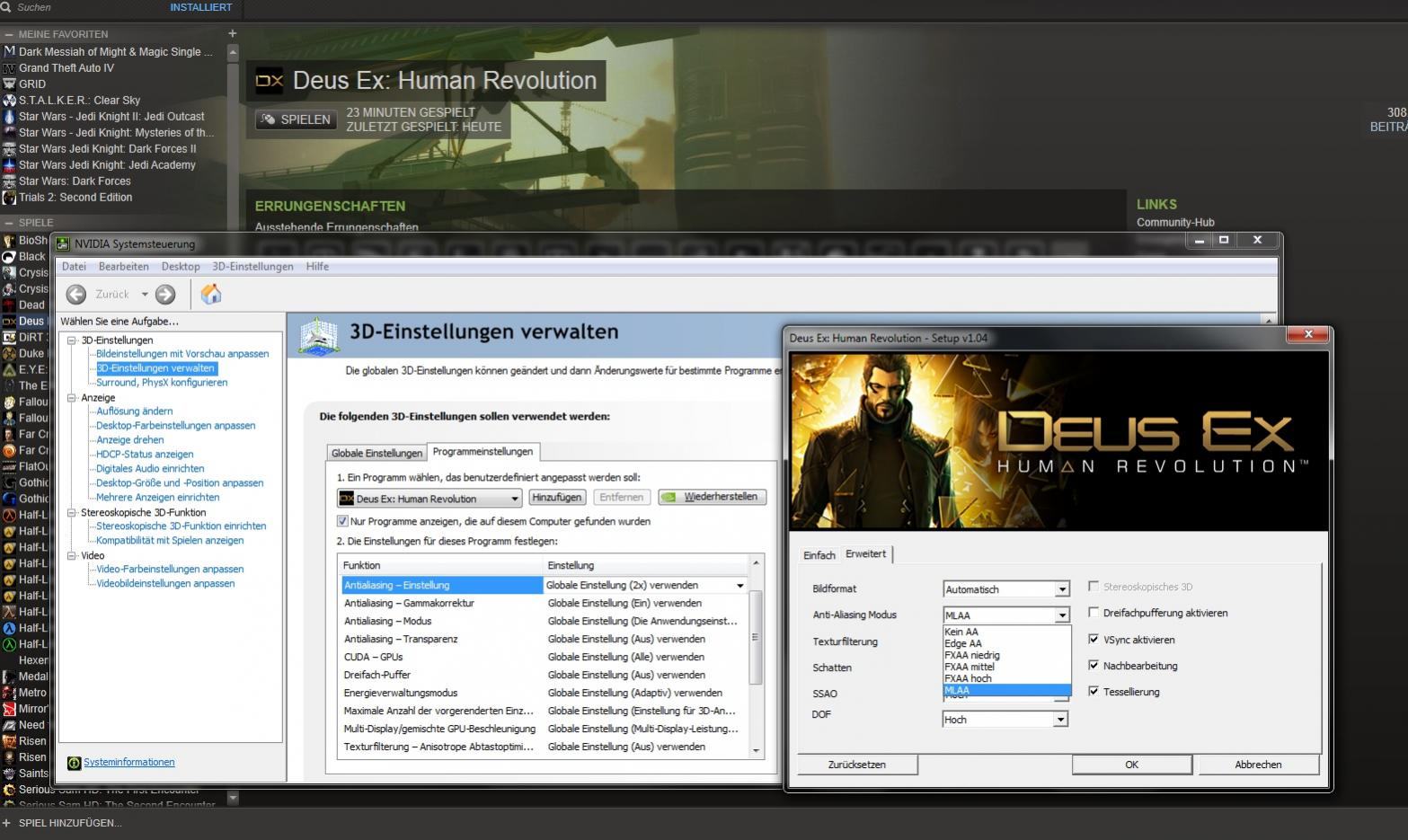
Task: Open the Anti-Aliasing Modus dropdown arrow
Action: tap(1062, 615)
